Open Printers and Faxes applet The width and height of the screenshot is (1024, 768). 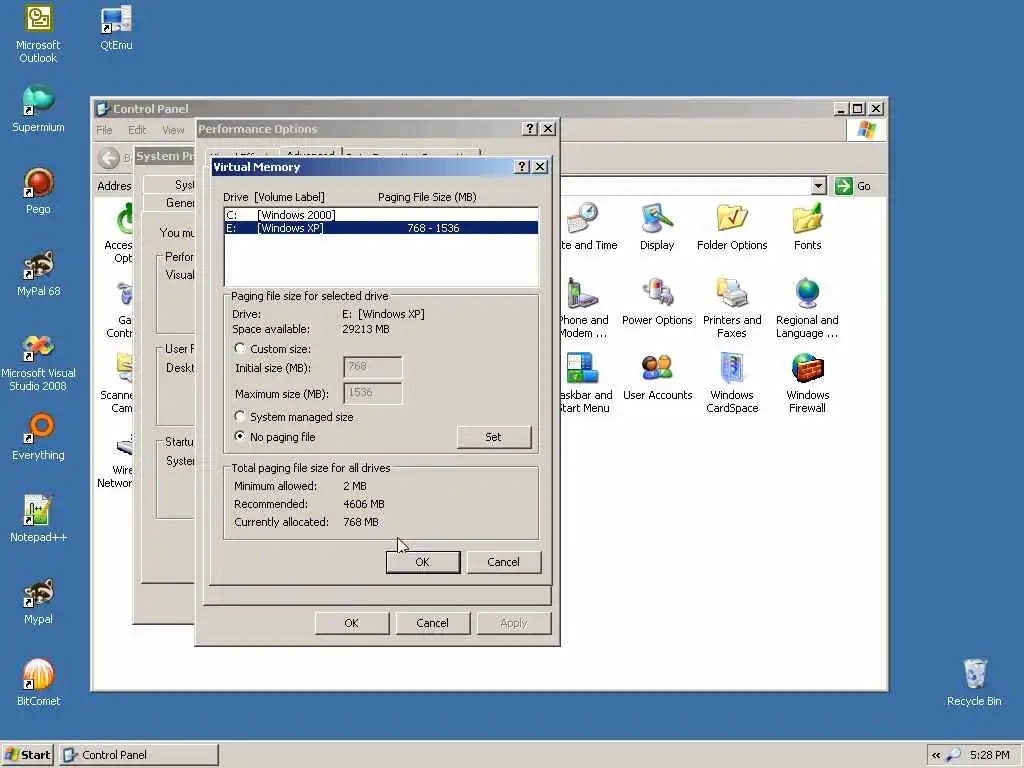tap(731, 308)
